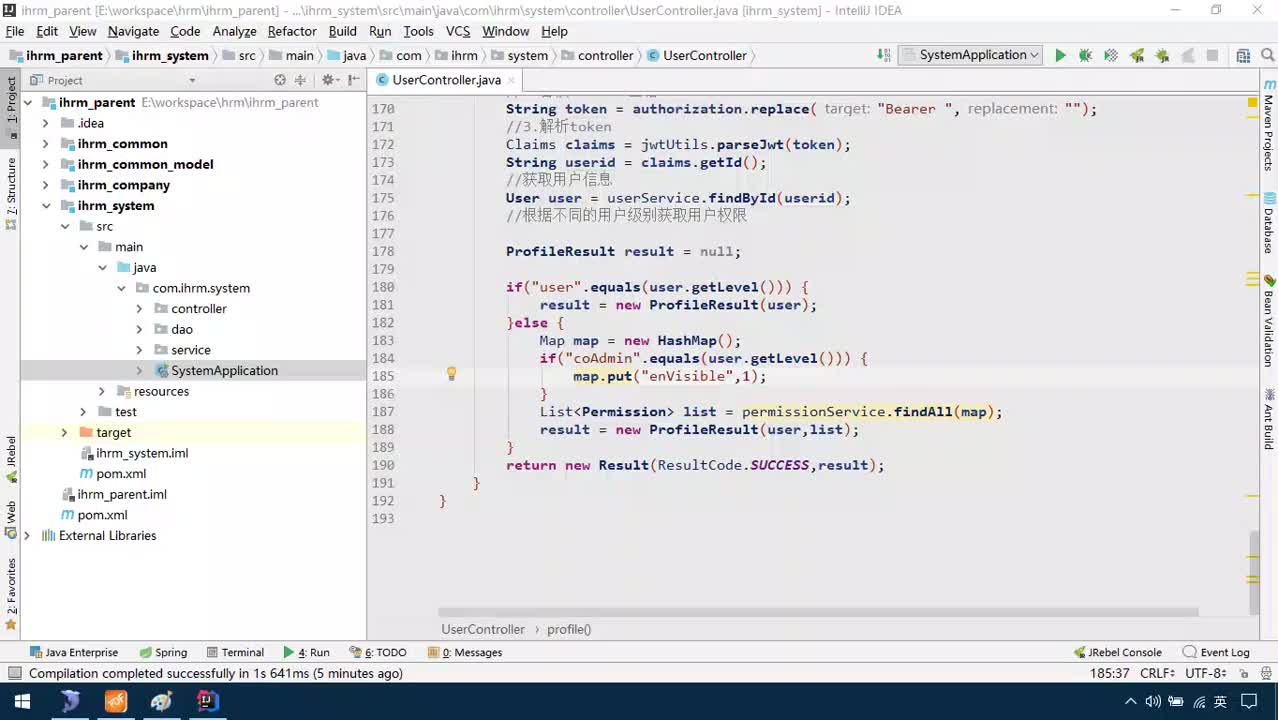Viewport: 1278px width, 720px height.
Task: Open the SystemApplication run configuration dropdown
Action: click(x=971, y=55)
